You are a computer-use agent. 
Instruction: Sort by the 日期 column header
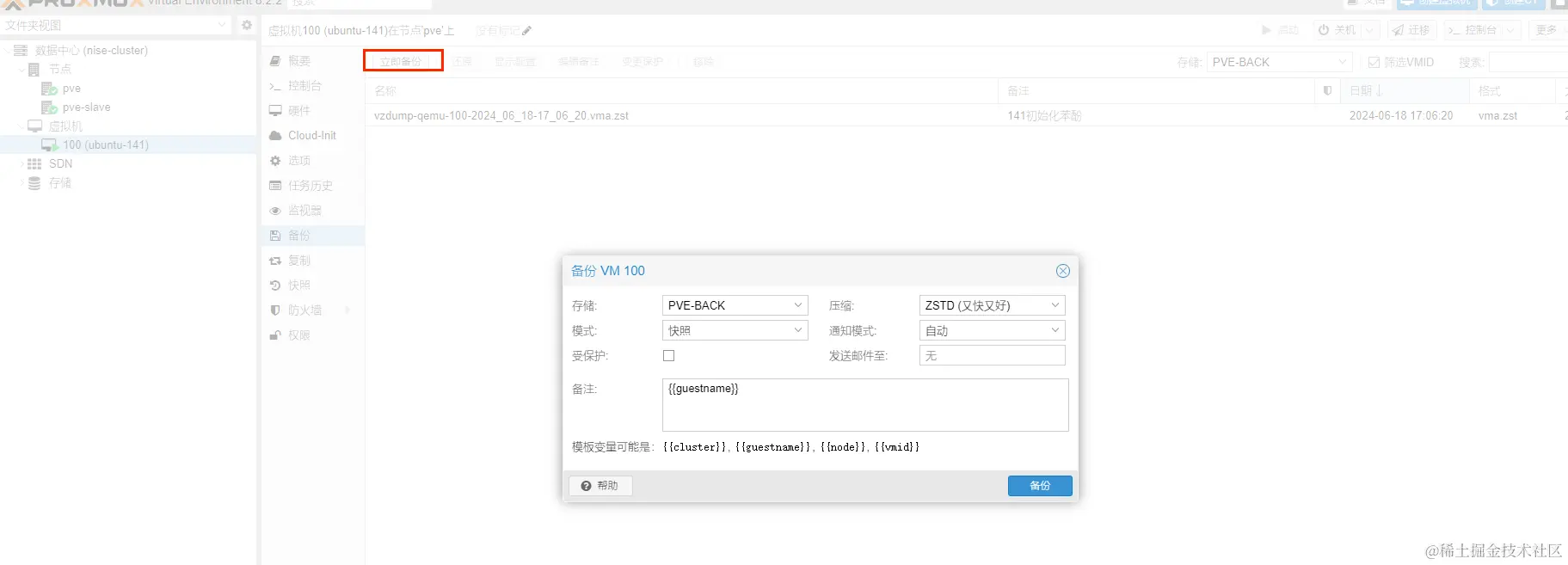[x=1405, y=91]
